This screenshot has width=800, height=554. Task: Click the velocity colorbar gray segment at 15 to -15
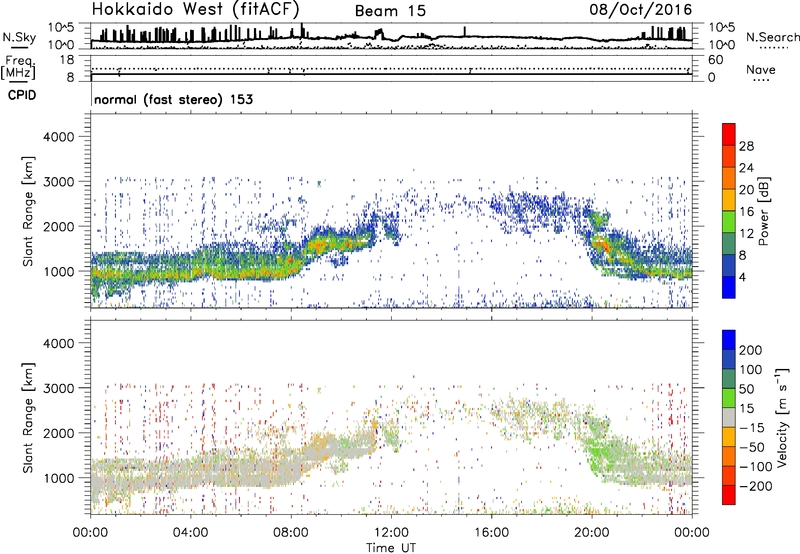tap(729, 417)
